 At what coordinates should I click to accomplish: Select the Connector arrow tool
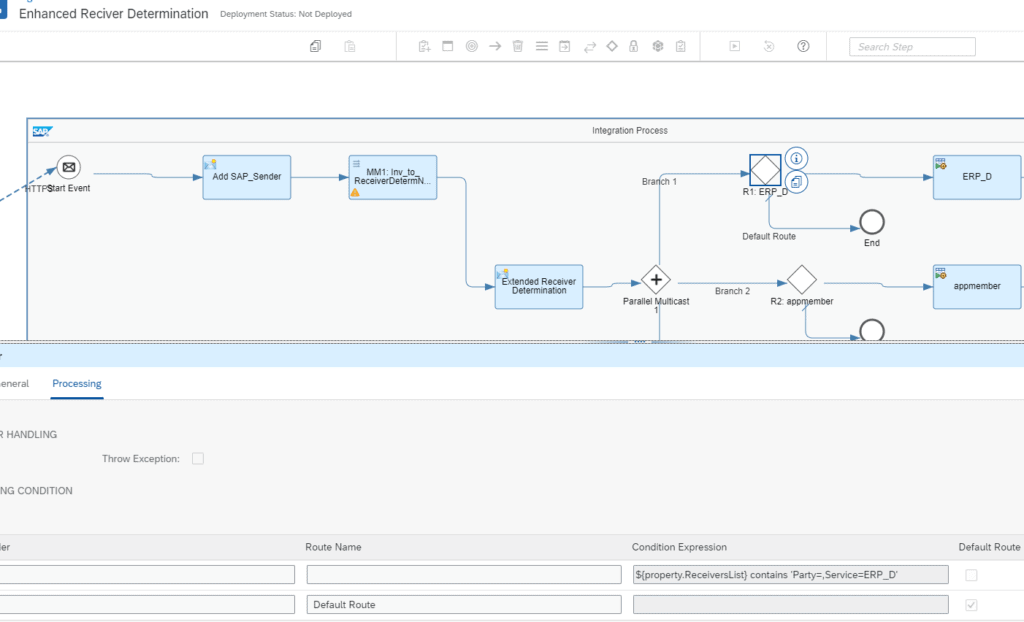495,46
